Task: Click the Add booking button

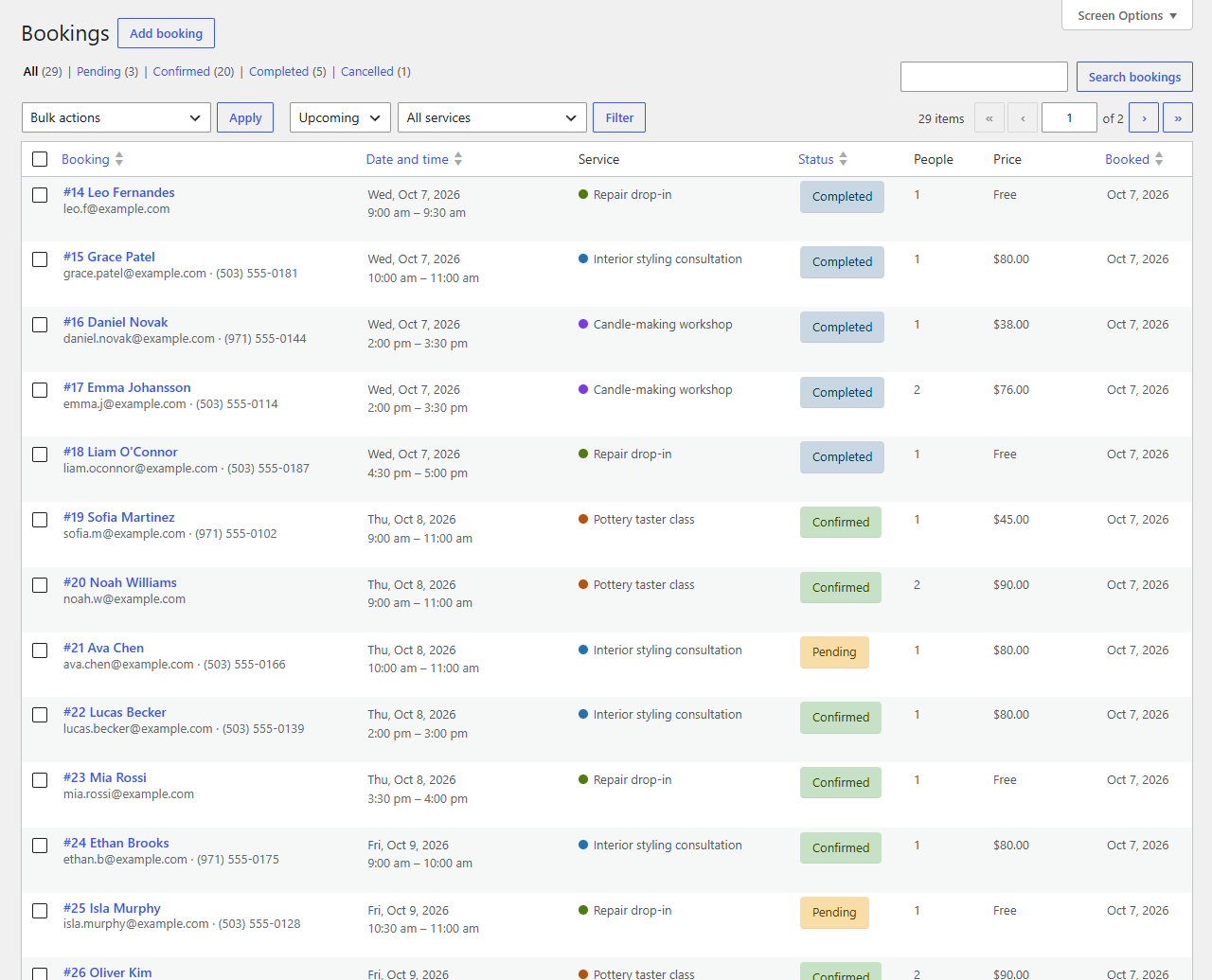Action: click(x=167, y=33)
